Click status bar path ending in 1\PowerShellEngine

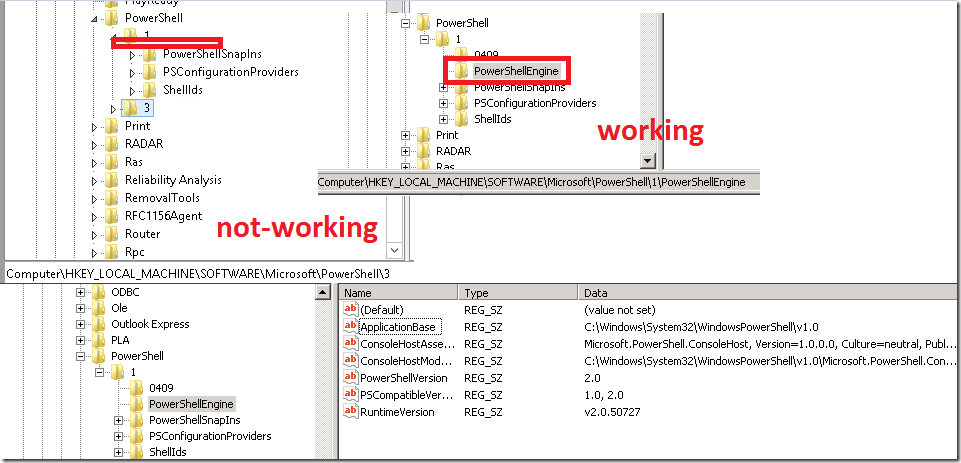point(532,182)
